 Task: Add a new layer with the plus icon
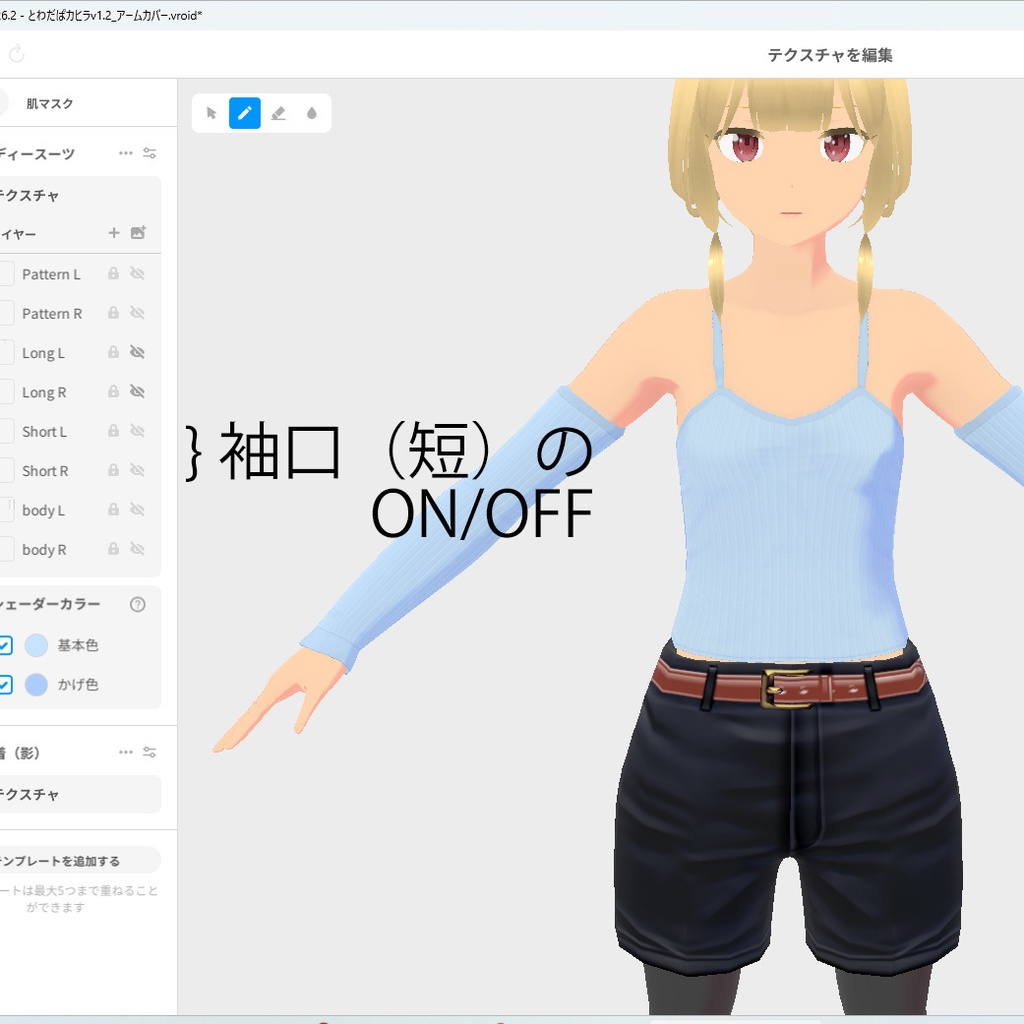point(113,233)
